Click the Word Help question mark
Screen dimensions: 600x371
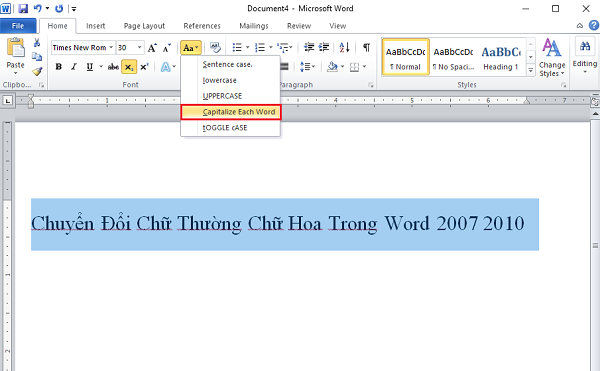593,26
